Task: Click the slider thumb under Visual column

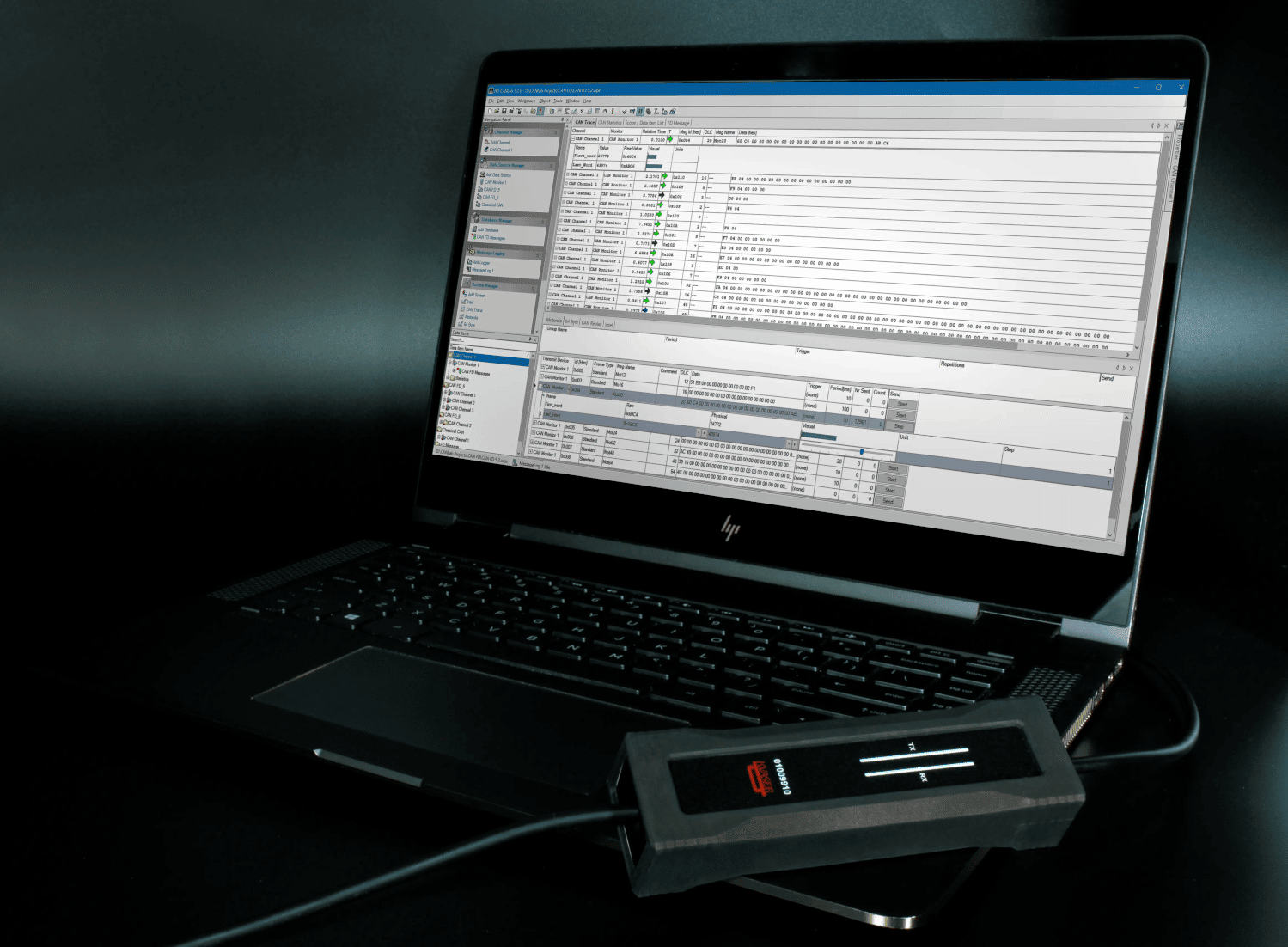Action: point(862,452)
